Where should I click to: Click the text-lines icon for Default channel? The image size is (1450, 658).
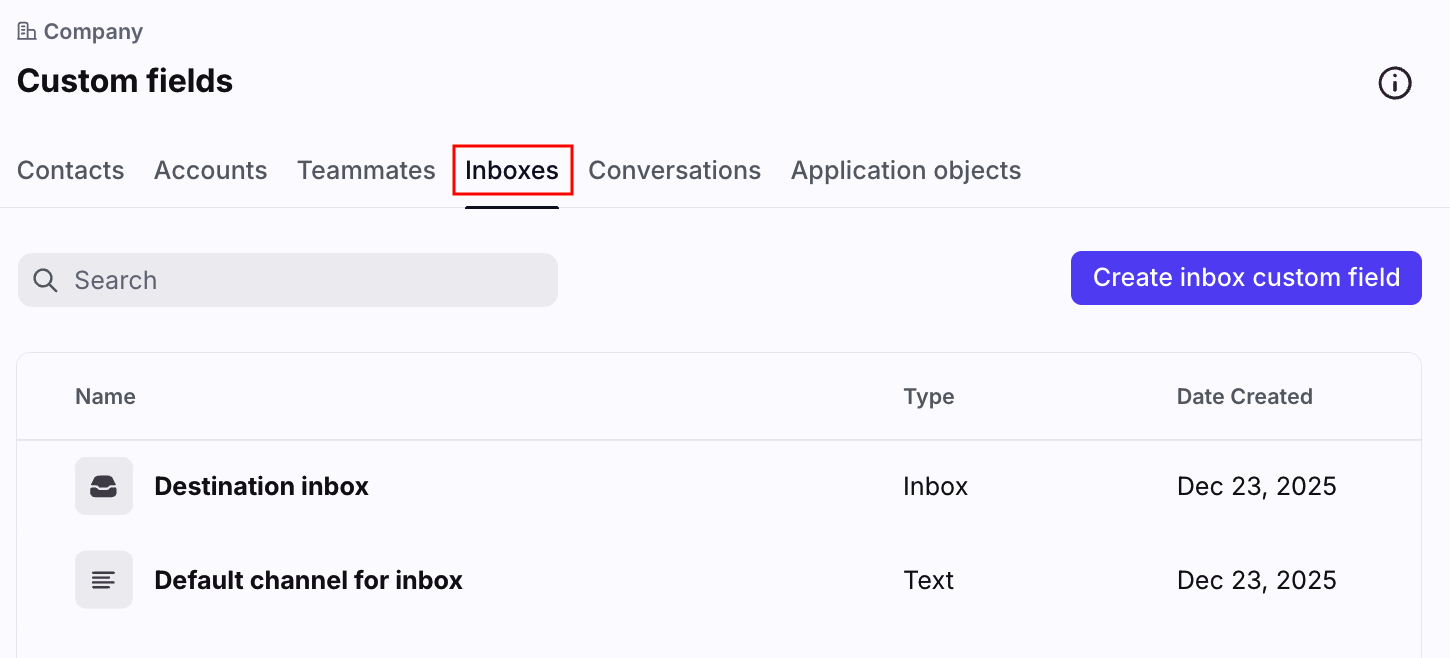point(104,580)
